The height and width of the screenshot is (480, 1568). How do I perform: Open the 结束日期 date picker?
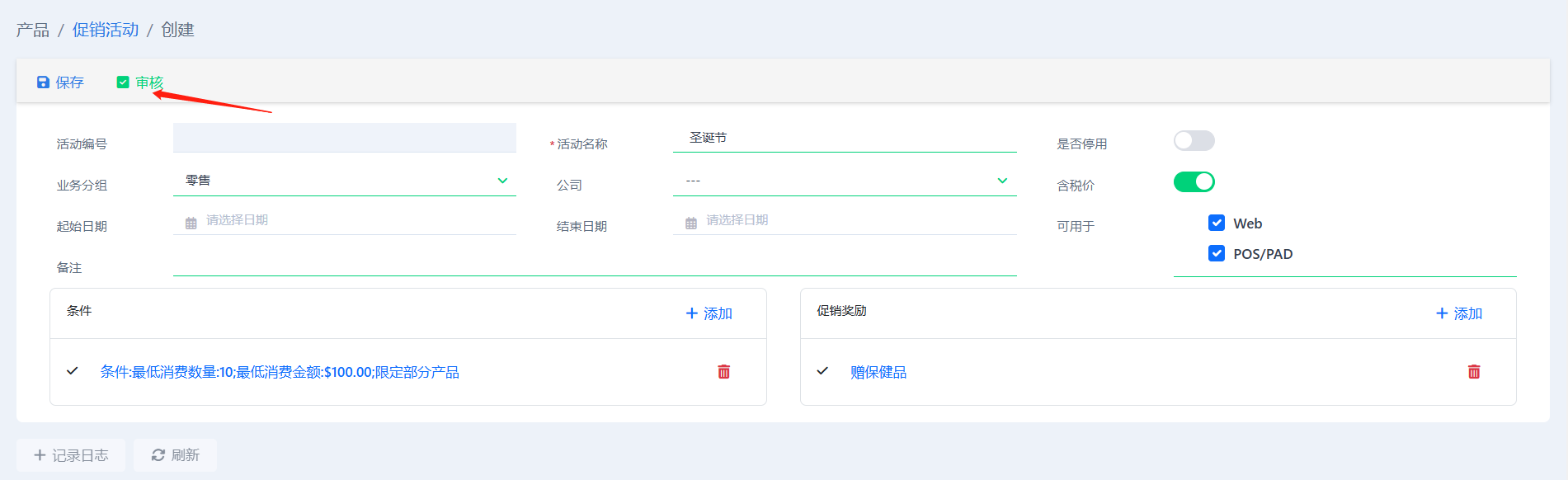(x=845, y=220)
